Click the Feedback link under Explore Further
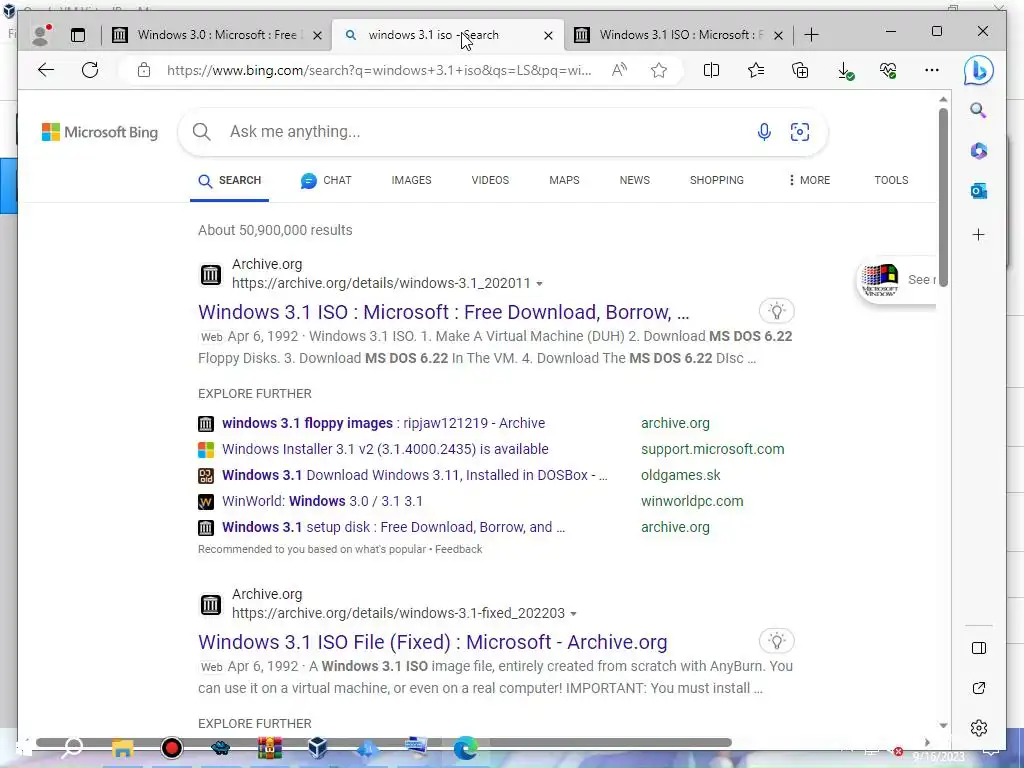The height and width of the screenshot is (768, 1024). coord(458,549)
